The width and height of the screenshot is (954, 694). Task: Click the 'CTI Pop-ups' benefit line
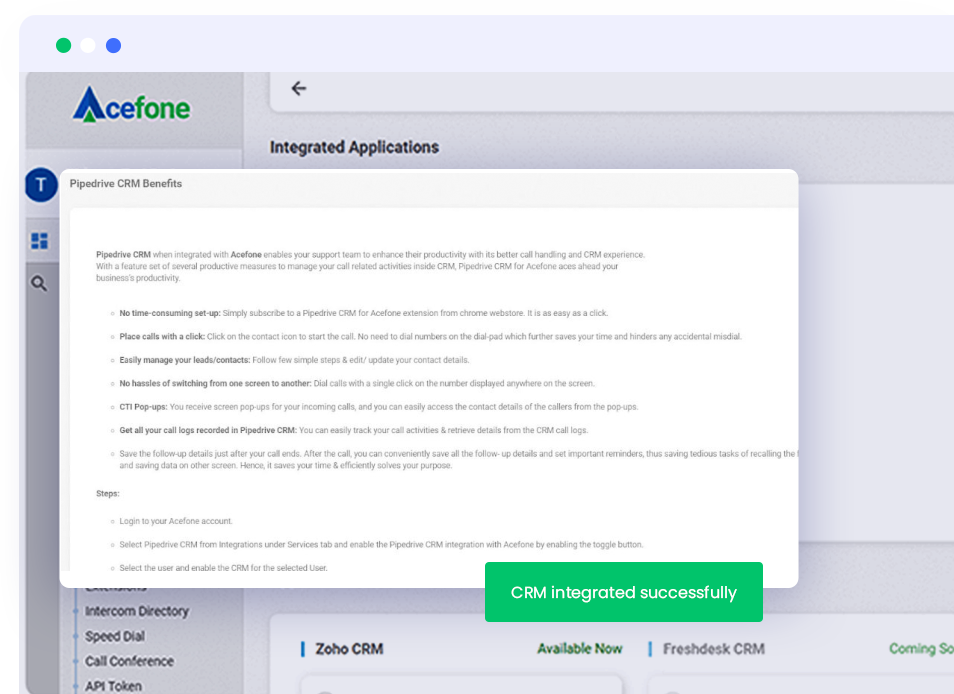(x=378, y=407)
